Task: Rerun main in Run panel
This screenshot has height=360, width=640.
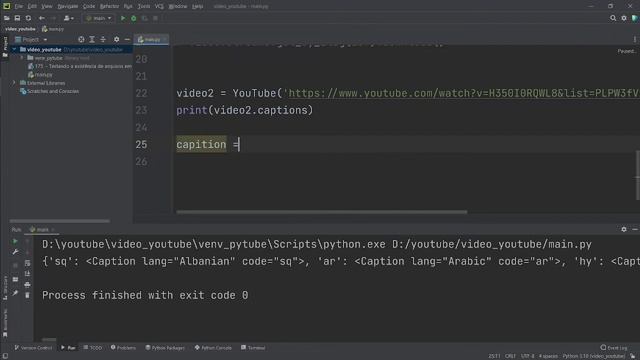Action: click(x=15, y=241)
